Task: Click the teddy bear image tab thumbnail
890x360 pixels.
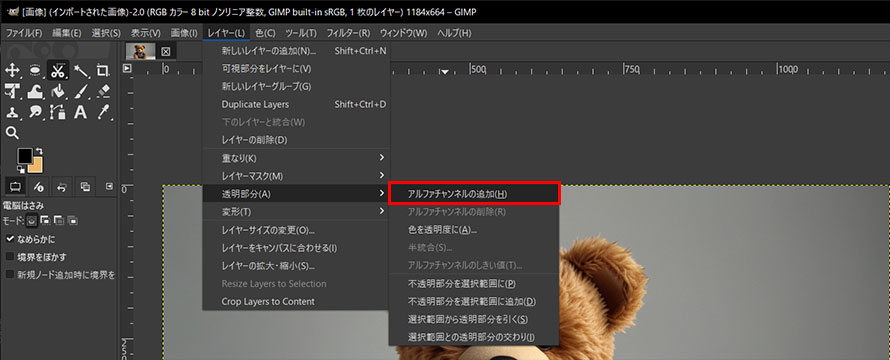Action: [141, 52]
